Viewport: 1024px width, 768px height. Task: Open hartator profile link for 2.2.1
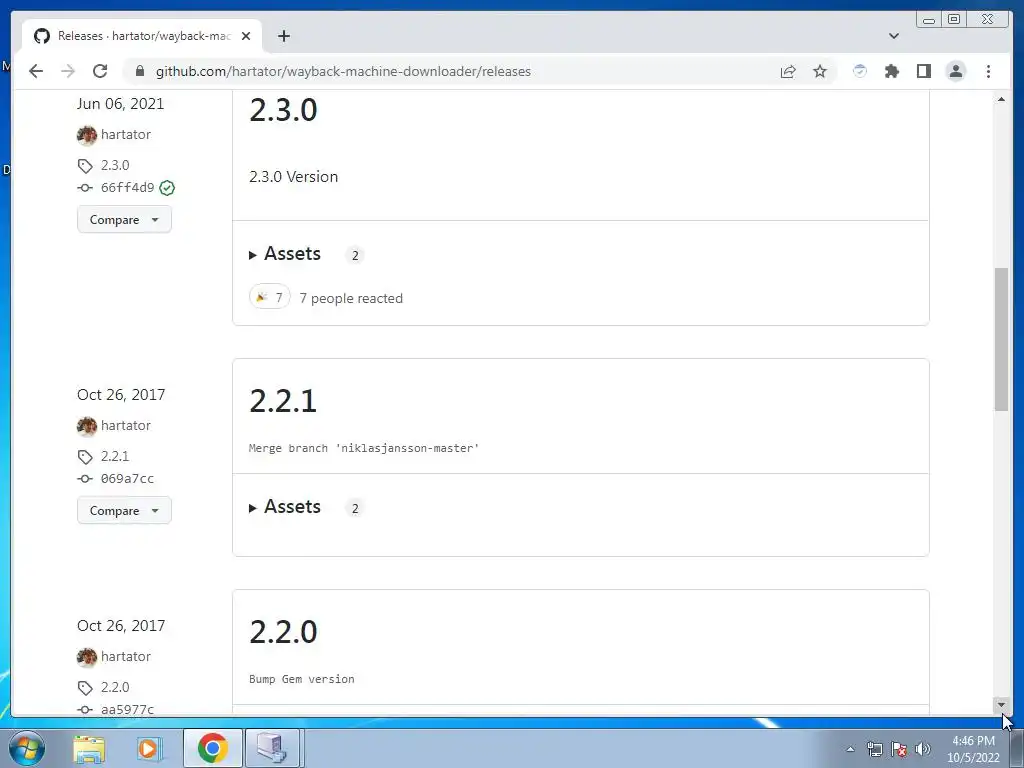point(125,425)
